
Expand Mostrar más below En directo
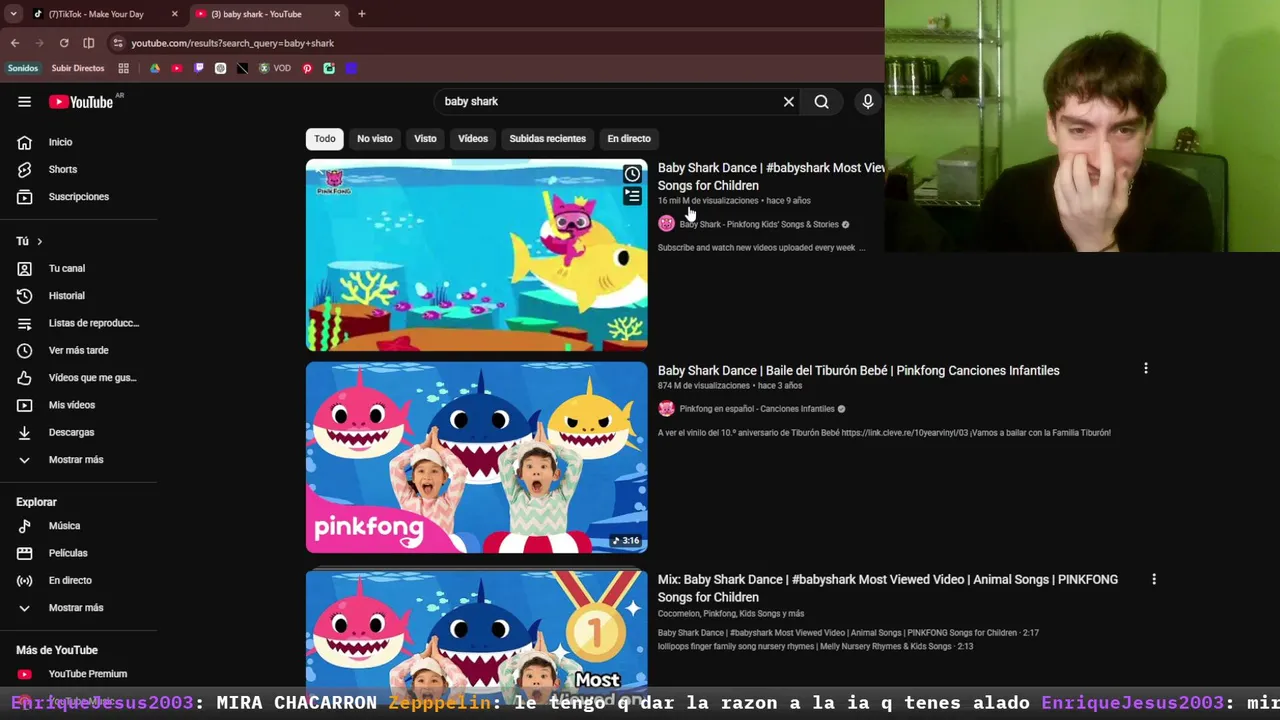pyautogui.click(x=78, y=607)
